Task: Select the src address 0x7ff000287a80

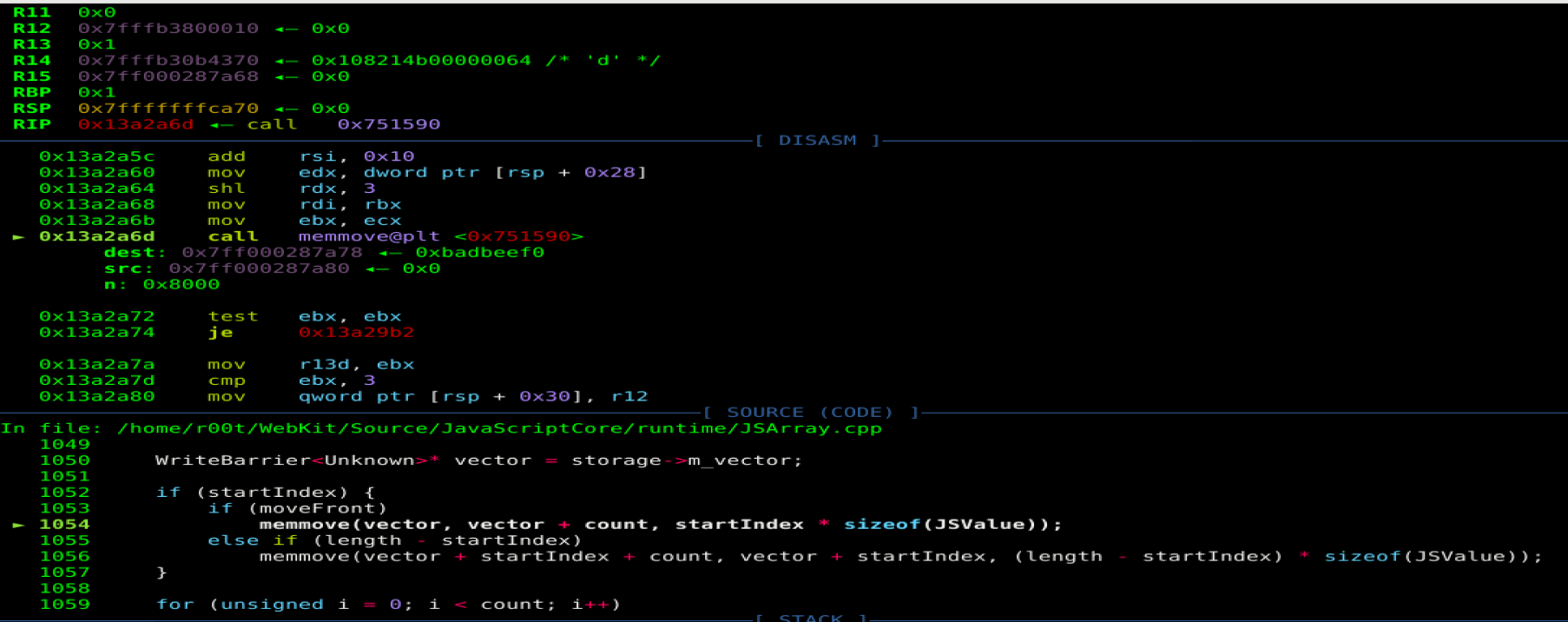Action: pyautogui.click(x=259, y=268)
